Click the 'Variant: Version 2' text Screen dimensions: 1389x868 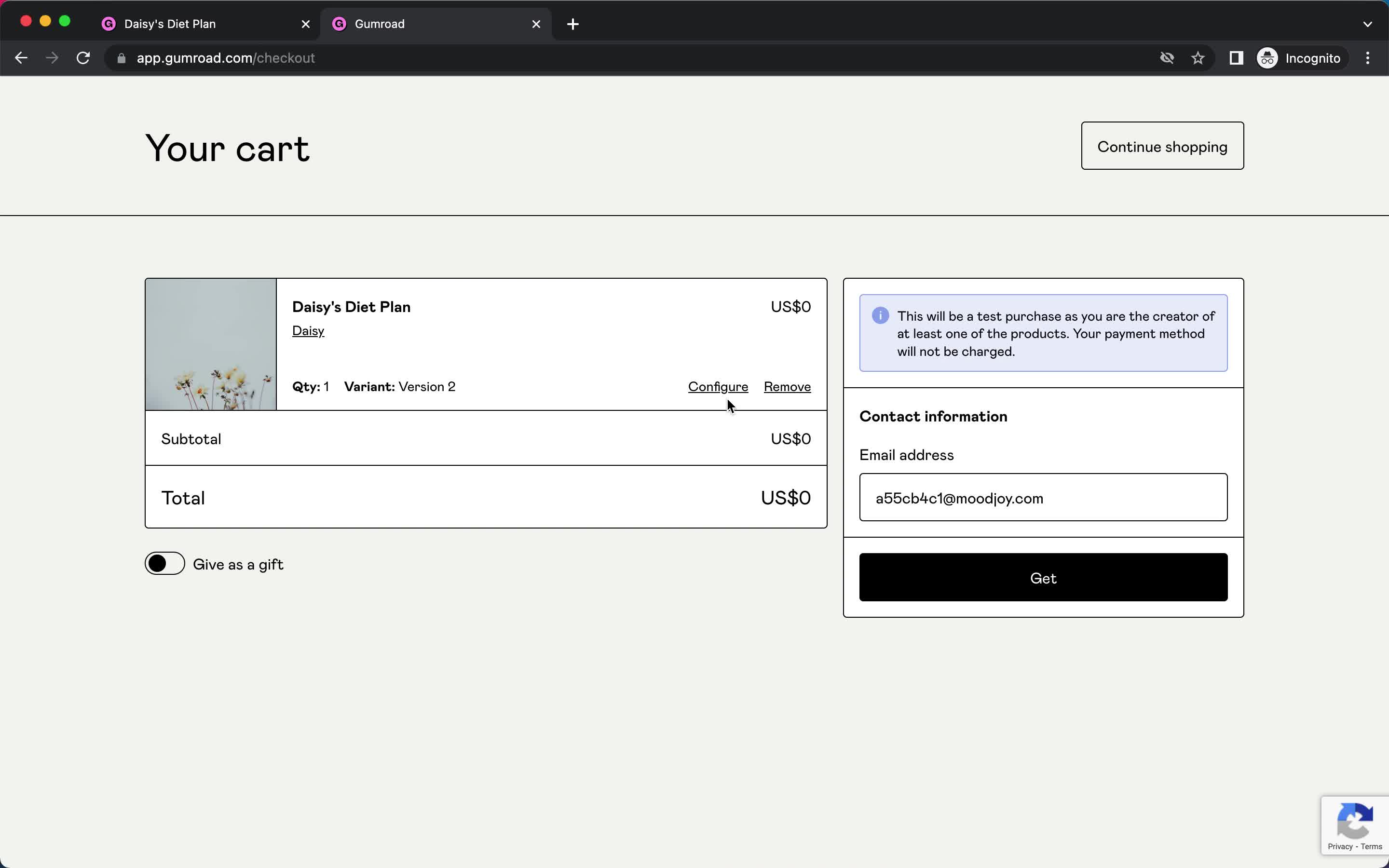point(399,387)
